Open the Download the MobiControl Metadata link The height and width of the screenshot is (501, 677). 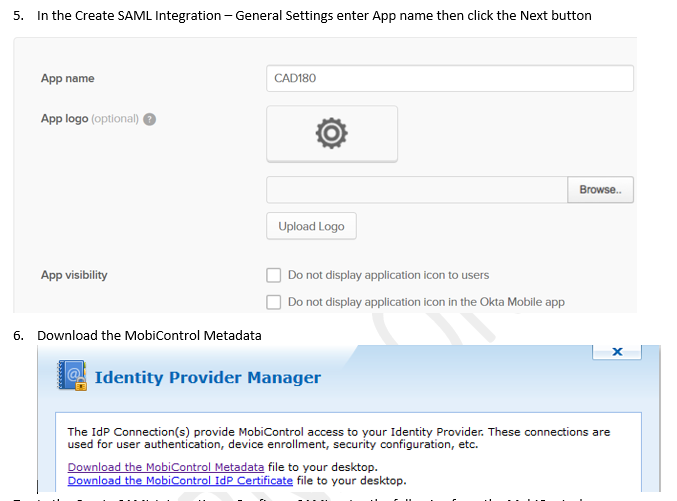point(166,467)
